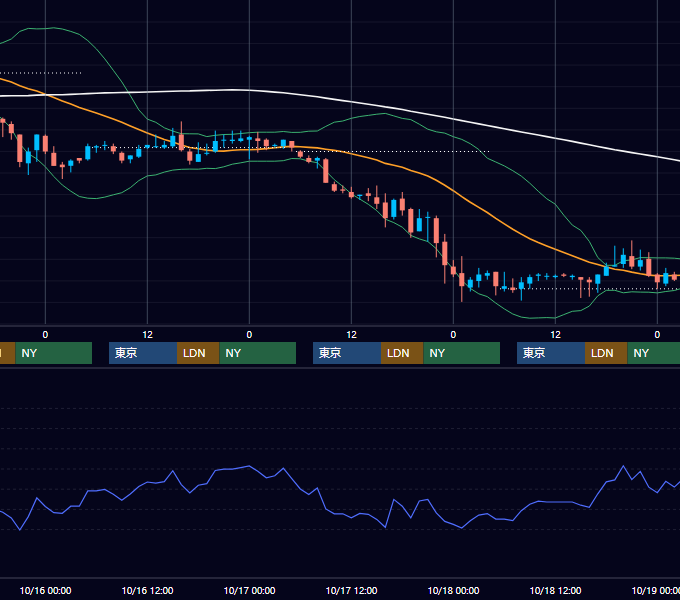Select the NY session block spanning 10/19 00:00

tap(654, 353)
